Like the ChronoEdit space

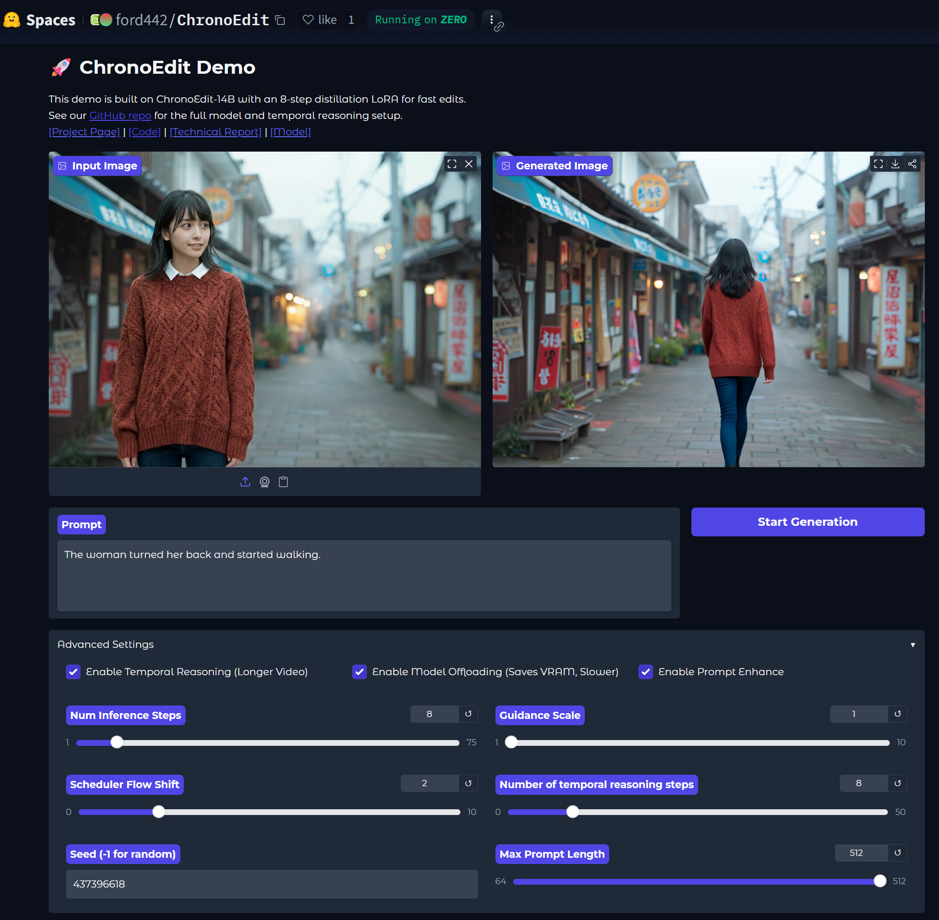(320, 20)
